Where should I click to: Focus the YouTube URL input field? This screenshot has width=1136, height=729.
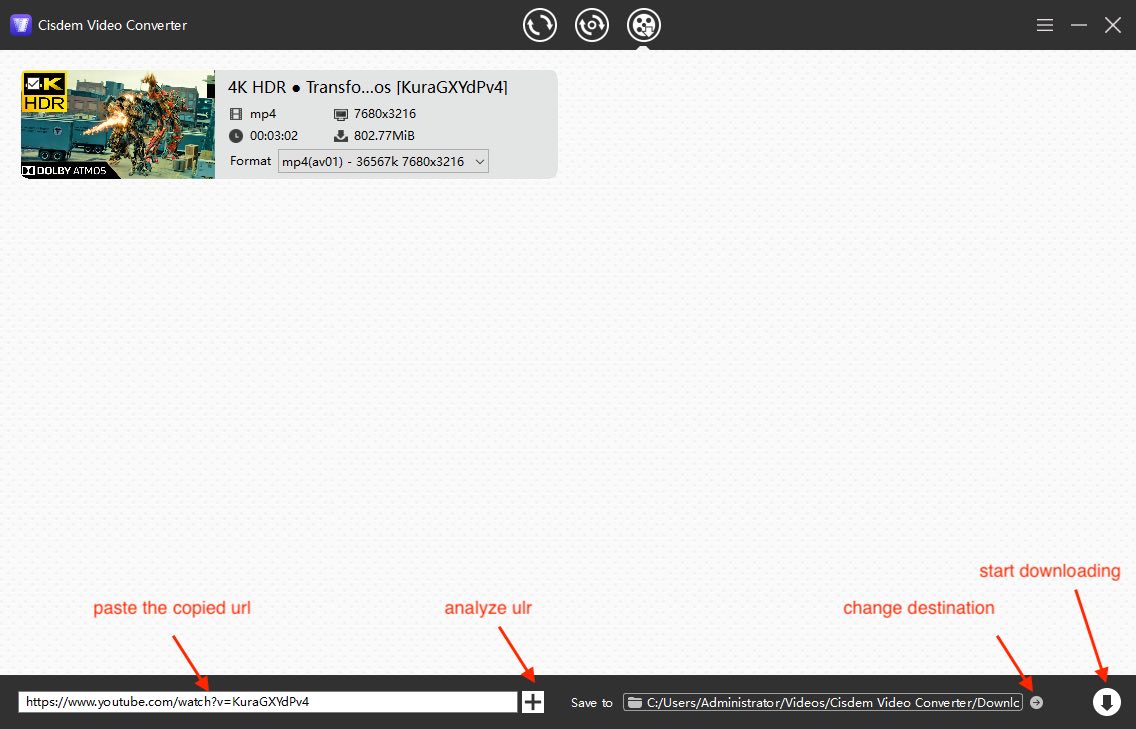(268, 701)
